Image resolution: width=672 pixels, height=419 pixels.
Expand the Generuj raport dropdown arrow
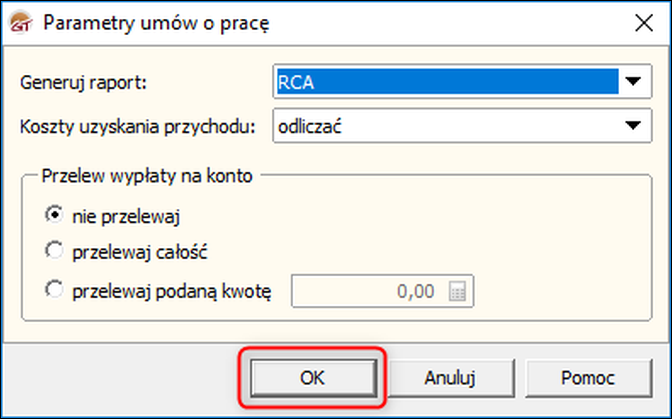[x=632, y=82]
